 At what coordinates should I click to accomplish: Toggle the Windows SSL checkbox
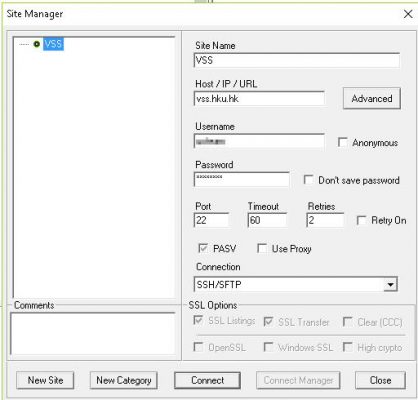[268, 347]
